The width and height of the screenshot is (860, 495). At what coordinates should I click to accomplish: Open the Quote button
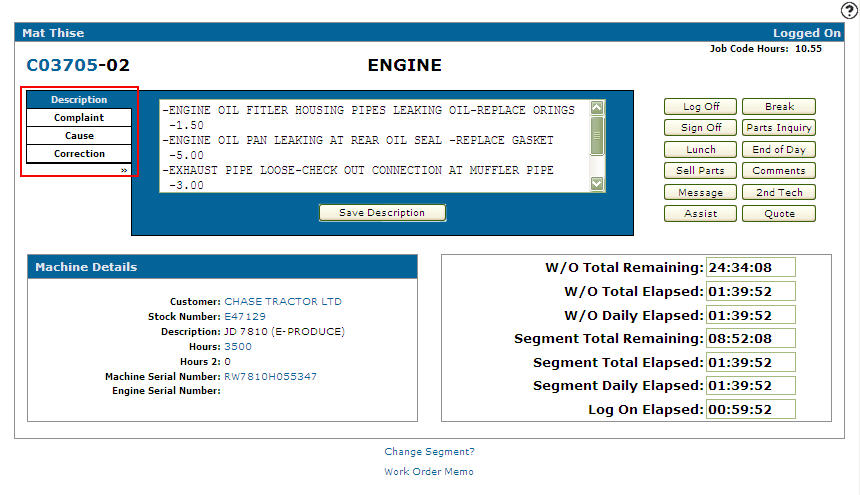(779, 214)
